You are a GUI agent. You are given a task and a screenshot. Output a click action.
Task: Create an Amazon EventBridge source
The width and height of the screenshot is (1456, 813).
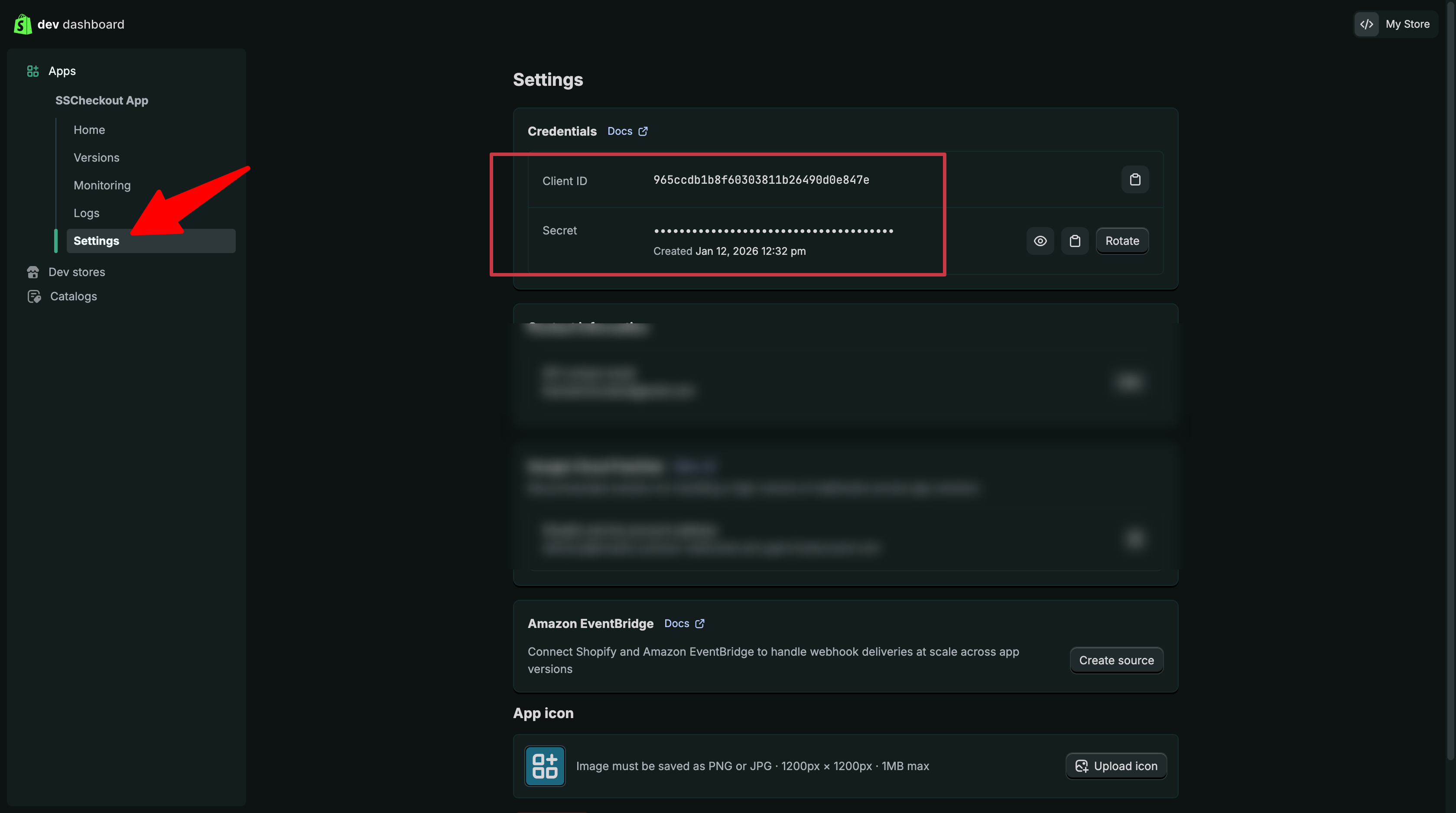click(x=1116, y=660)
